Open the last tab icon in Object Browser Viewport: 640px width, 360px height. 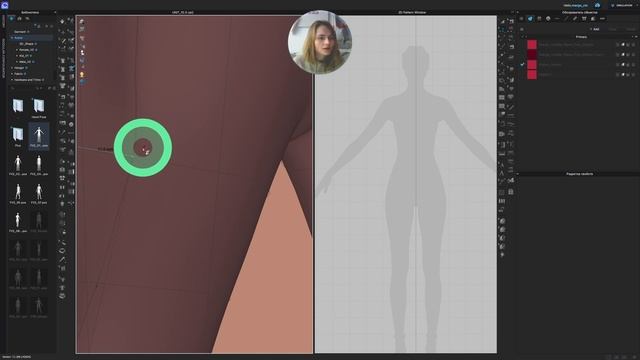pos(602,19)
